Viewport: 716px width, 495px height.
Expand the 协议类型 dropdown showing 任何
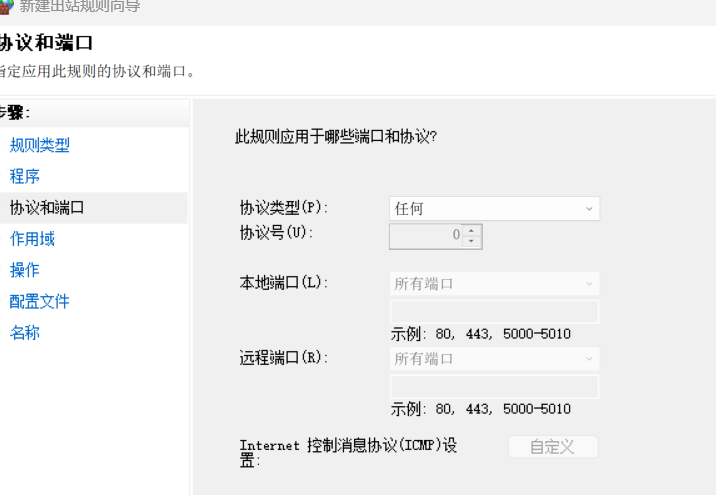pyautogui.click(x=494, y=209)
